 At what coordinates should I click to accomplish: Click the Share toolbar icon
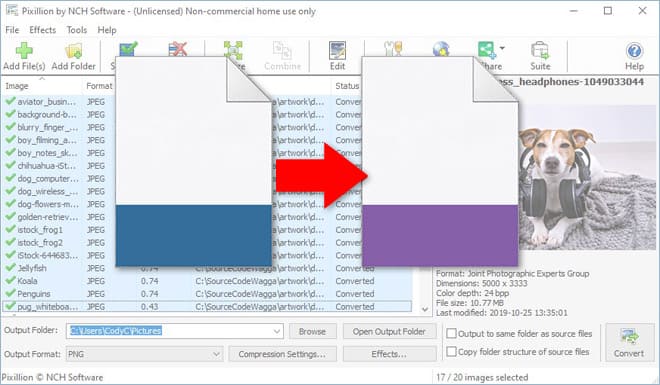click(486, 50)
